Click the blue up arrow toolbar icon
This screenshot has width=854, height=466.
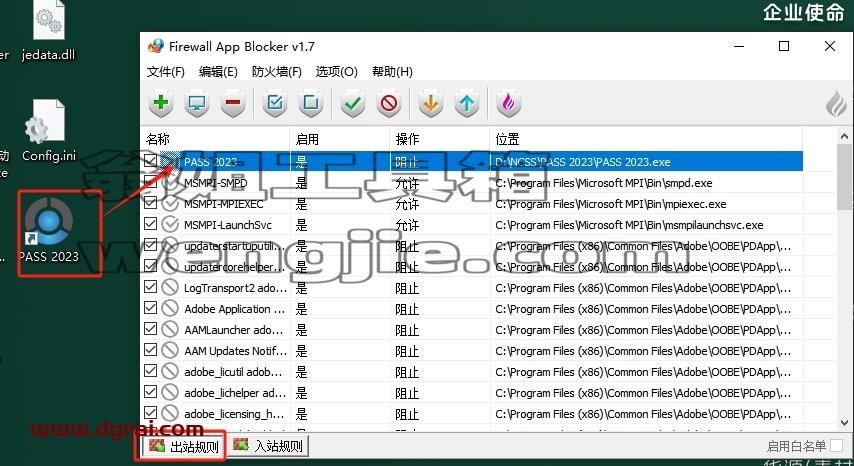[467, 103]
